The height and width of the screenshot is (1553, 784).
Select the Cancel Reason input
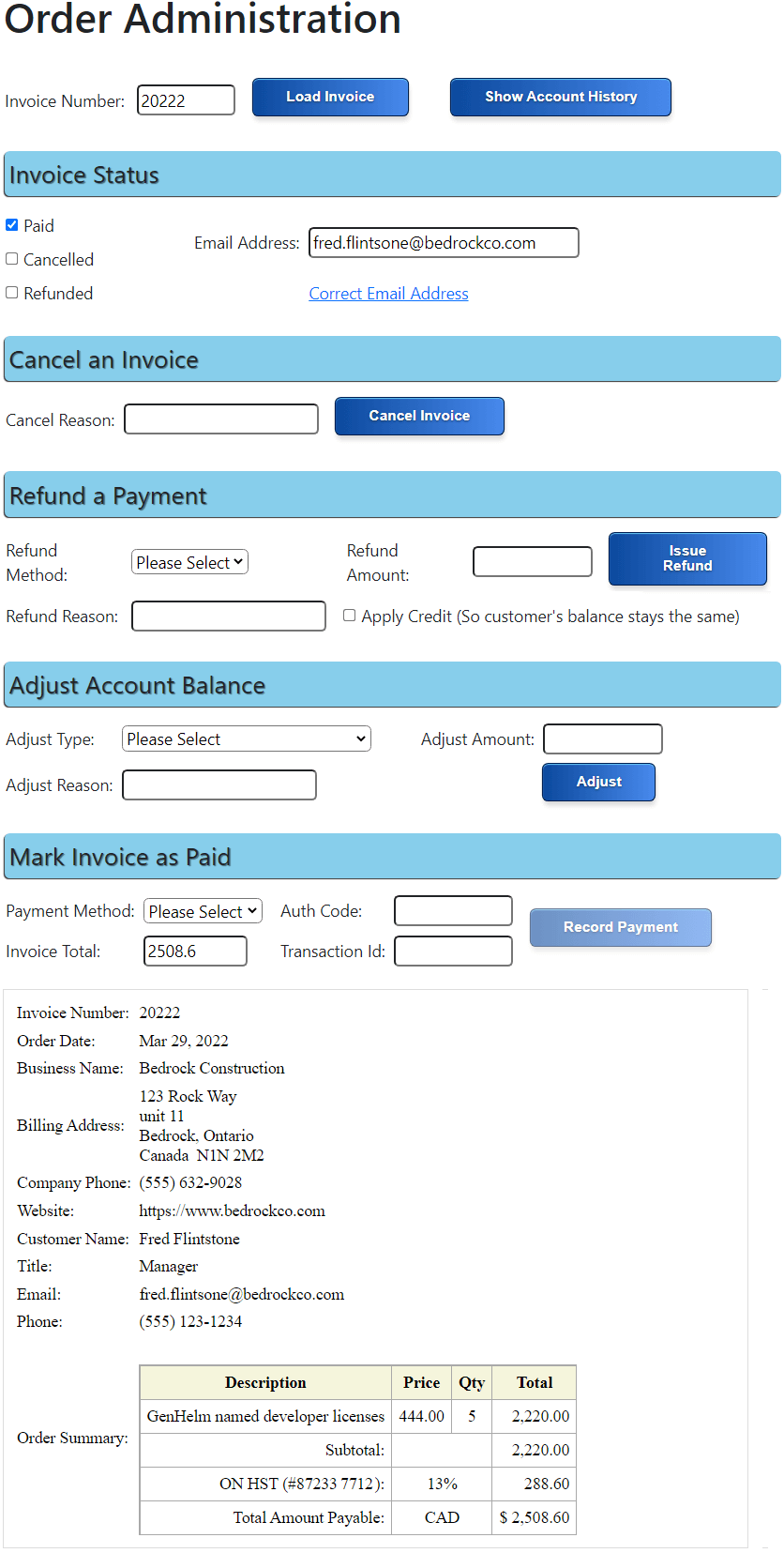click(x=221, y=419)
